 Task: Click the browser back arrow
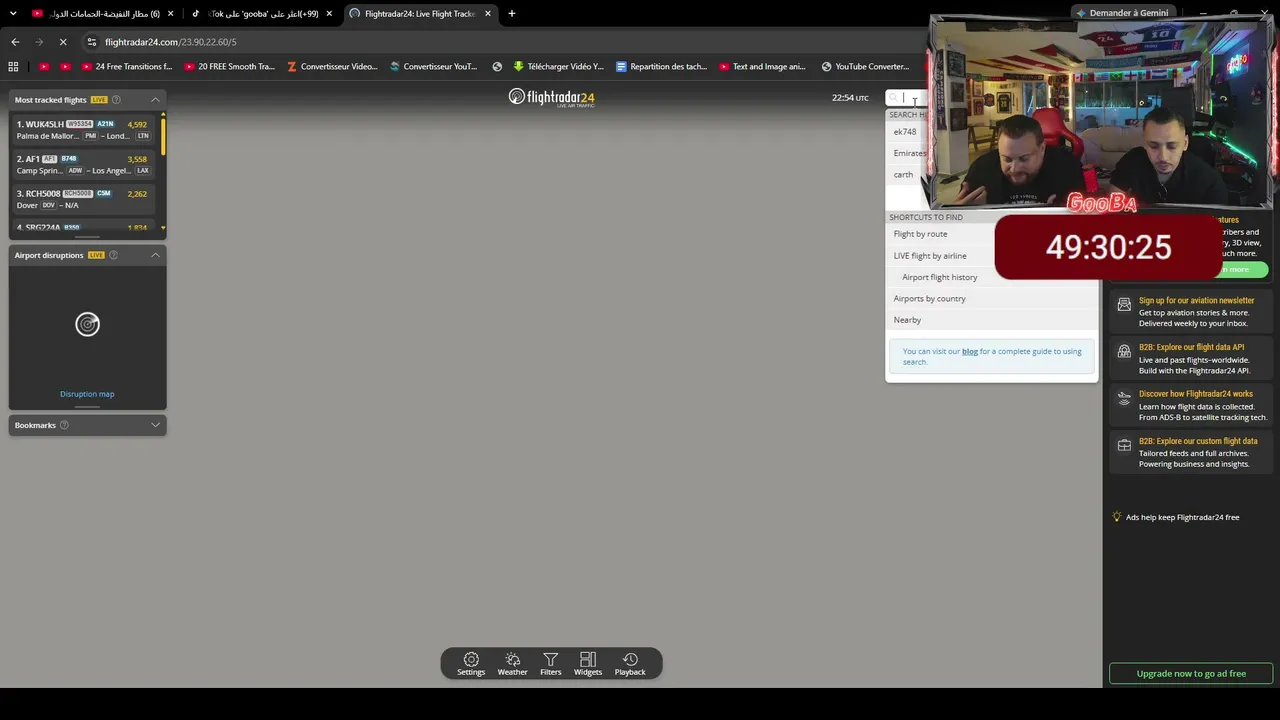pos(15,42)
